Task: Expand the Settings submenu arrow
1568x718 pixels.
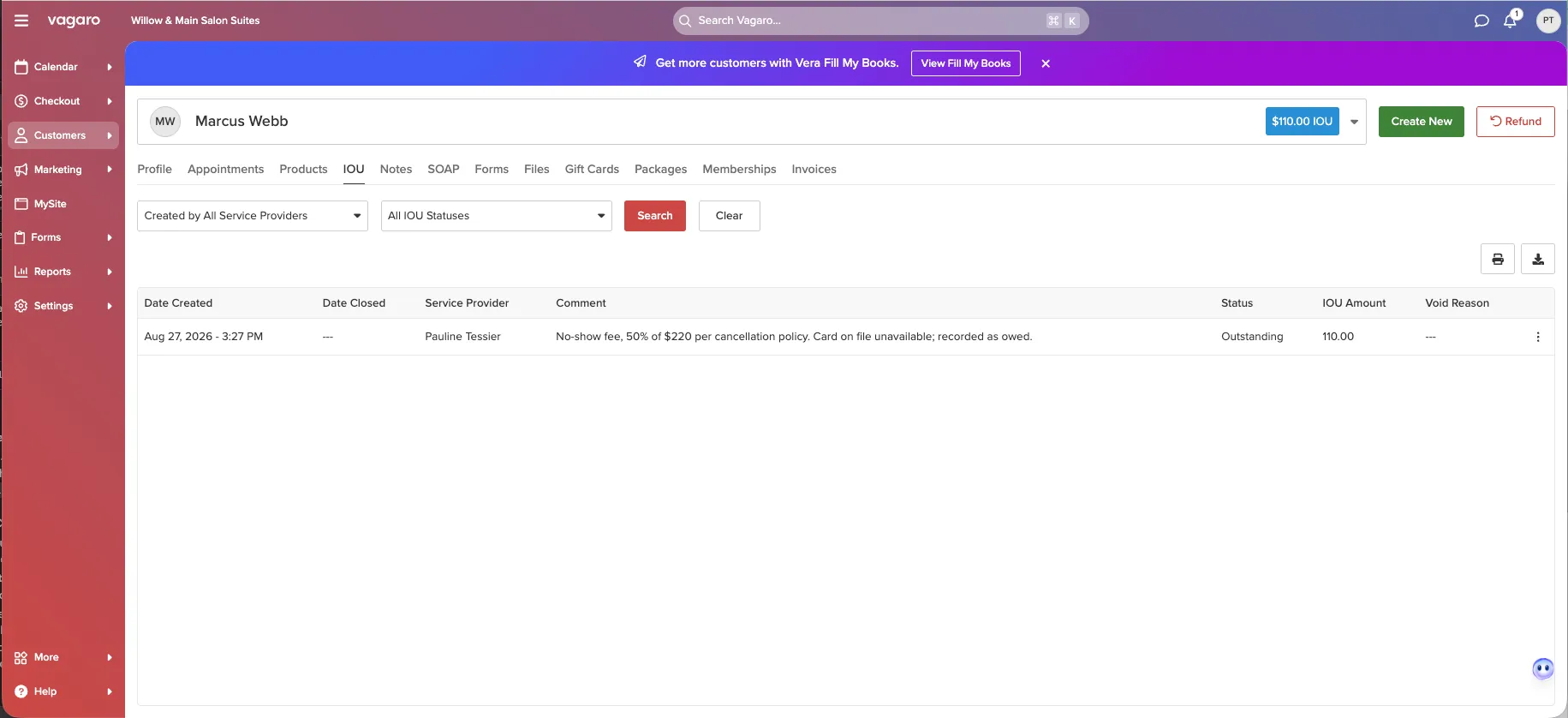Action: (x=110, y=306)
